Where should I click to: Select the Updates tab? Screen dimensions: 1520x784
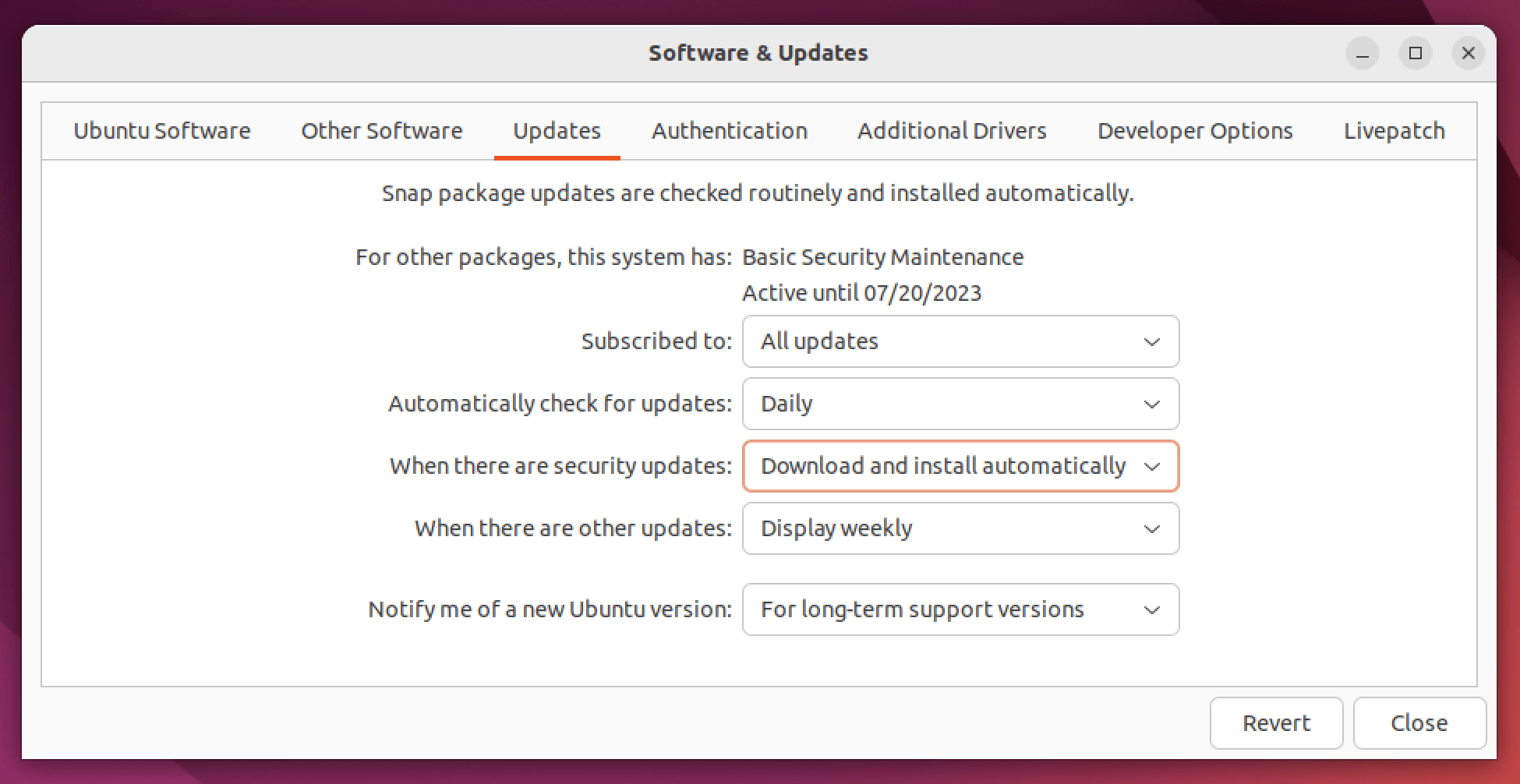tap(557, 131)
